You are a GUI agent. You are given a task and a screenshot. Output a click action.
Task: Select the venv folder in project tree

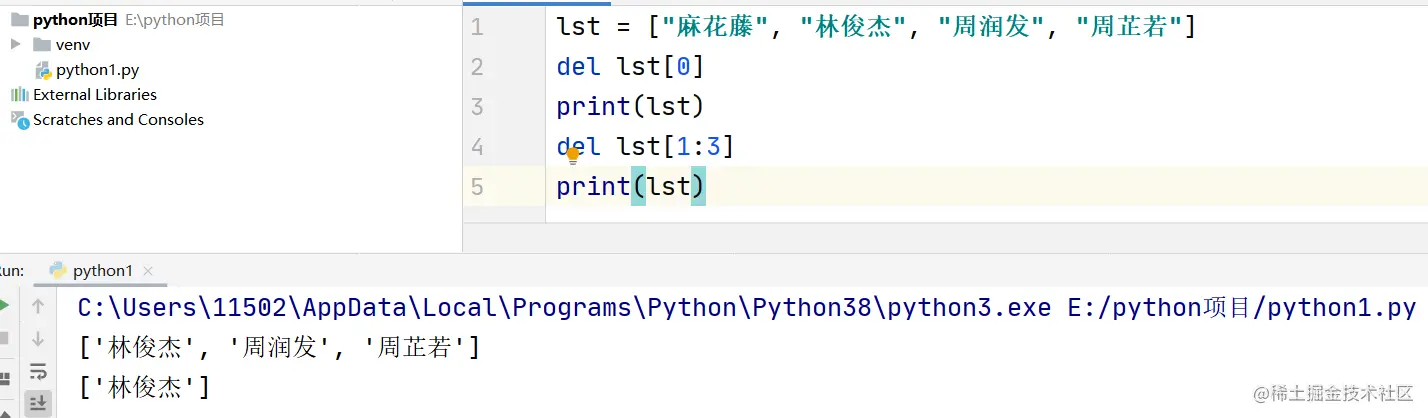click(x=74, y=44)
